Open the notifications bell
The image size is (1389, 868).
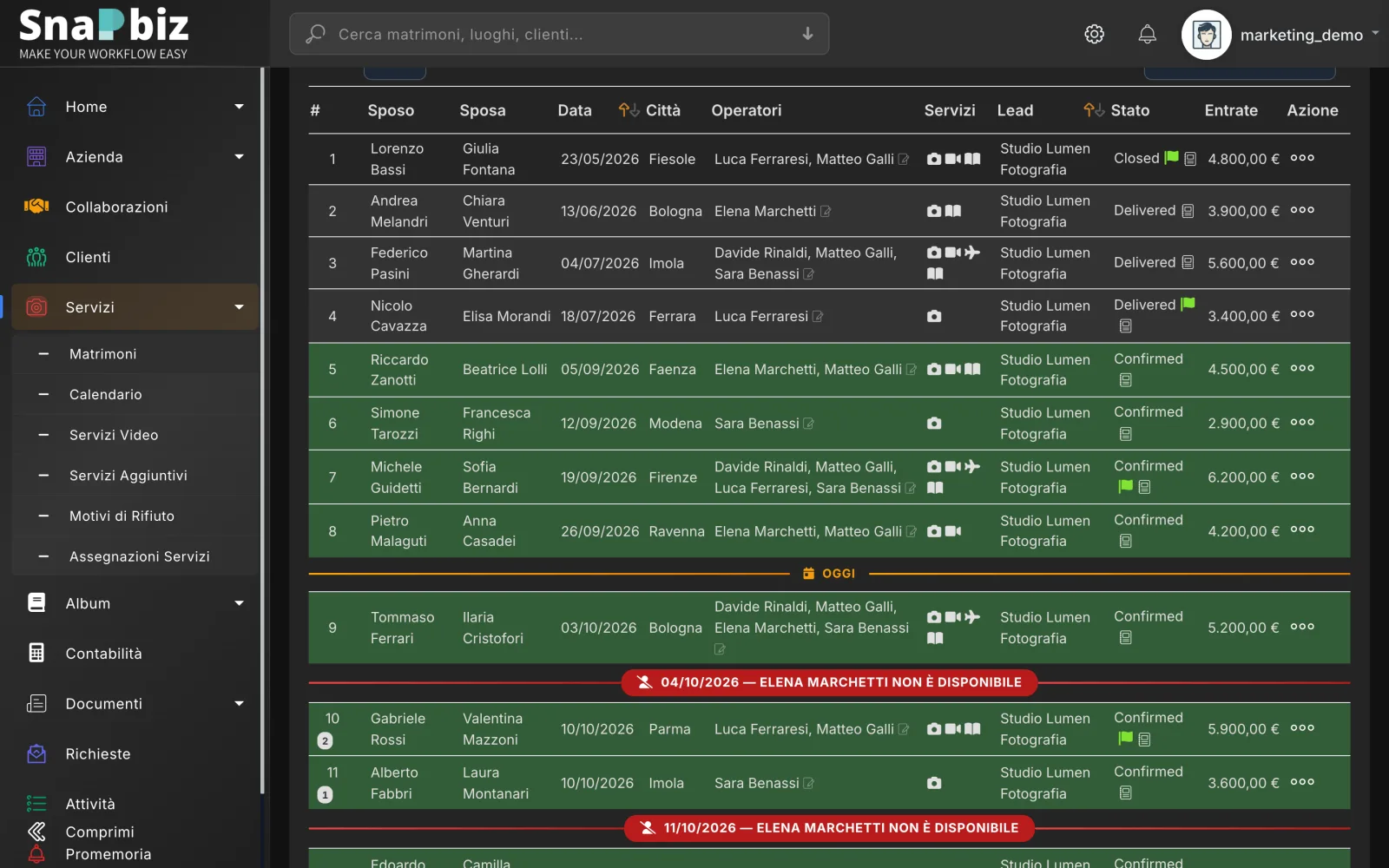click(1147, 34)
